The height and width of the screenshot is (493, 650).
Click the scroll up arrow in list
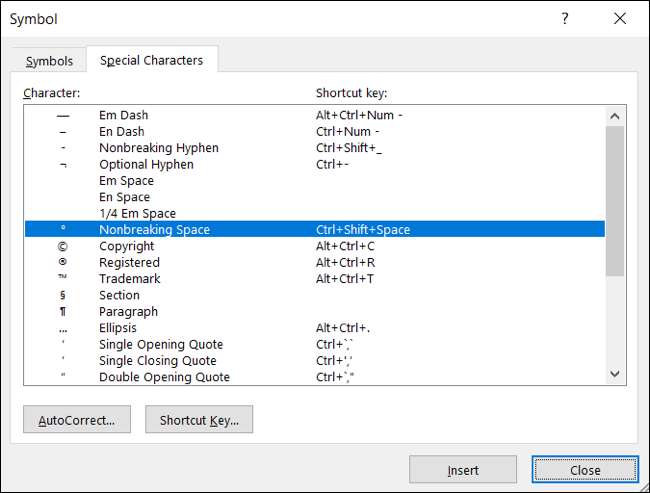615,117
